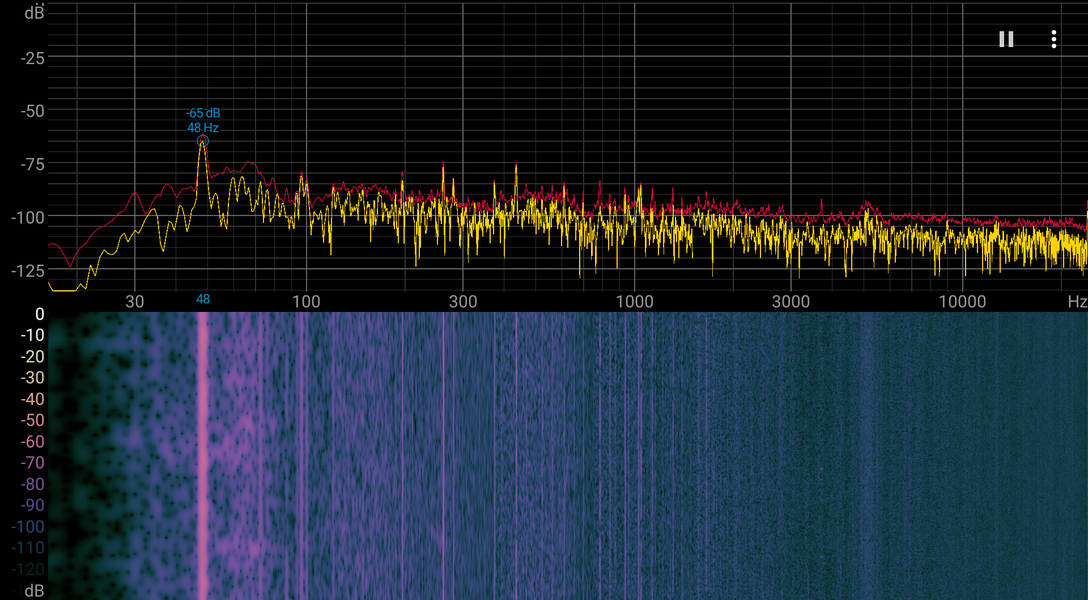Click the -80 spectrogram color scale label
This screenshot has height=600, width=1088.
(x=31, y=483)
